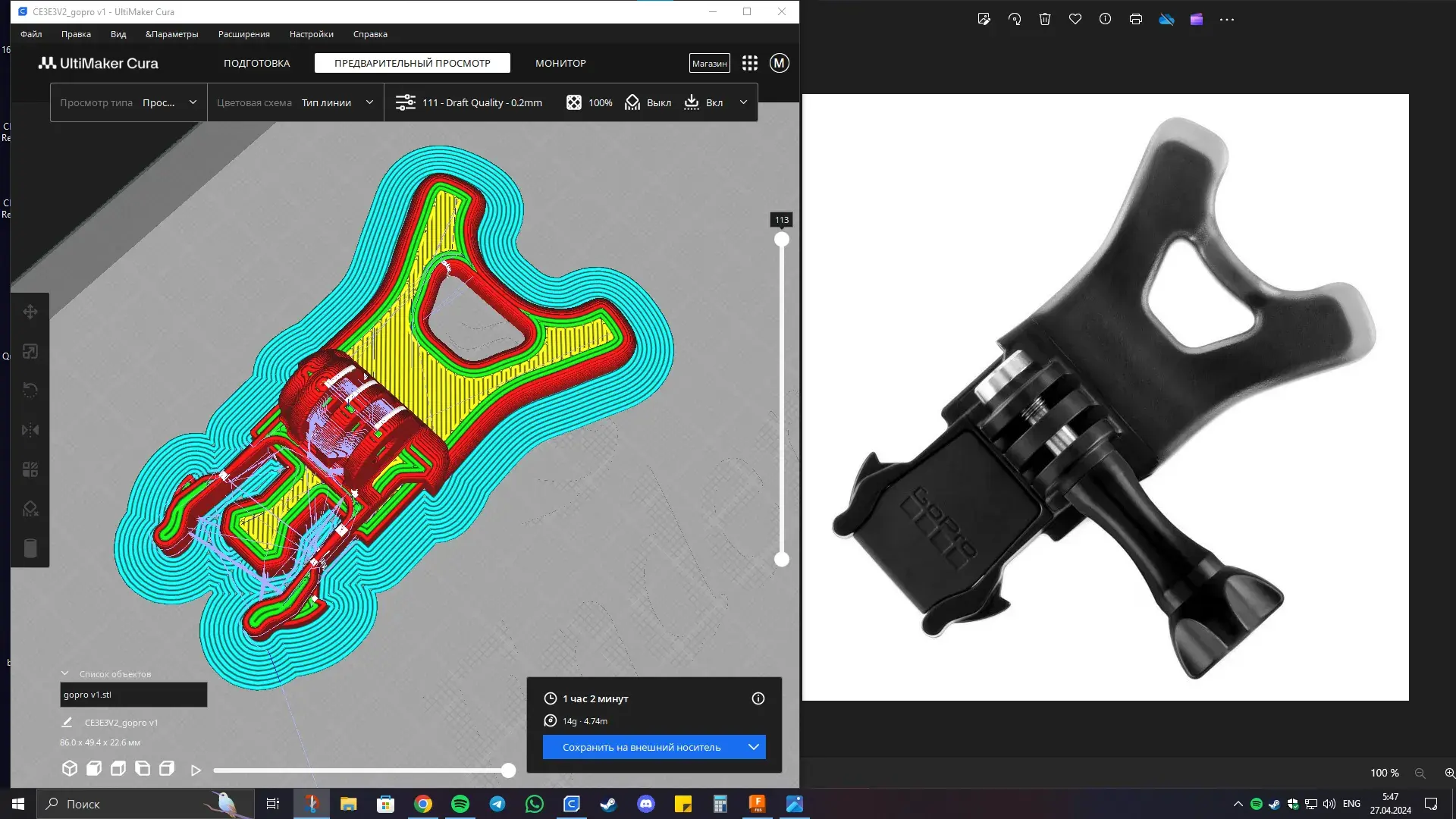Viewport: 1456px width, 819px height.
Task: Open Discord from the taskbar
Action: (x=646, y=804)
